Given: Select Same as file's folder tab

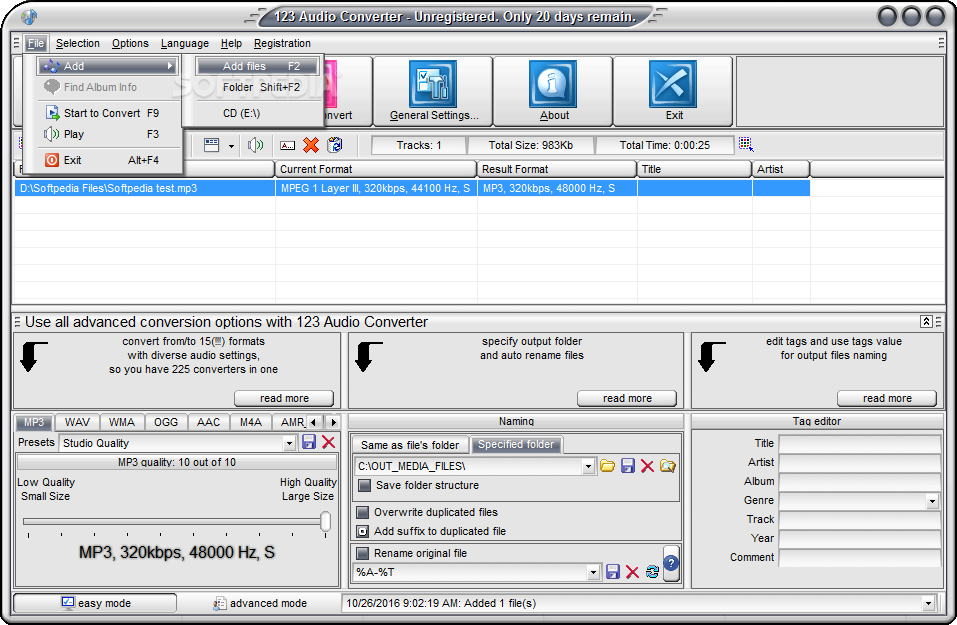Looking at the screenshot, I should pyautogui.click(x=410, y=445).
